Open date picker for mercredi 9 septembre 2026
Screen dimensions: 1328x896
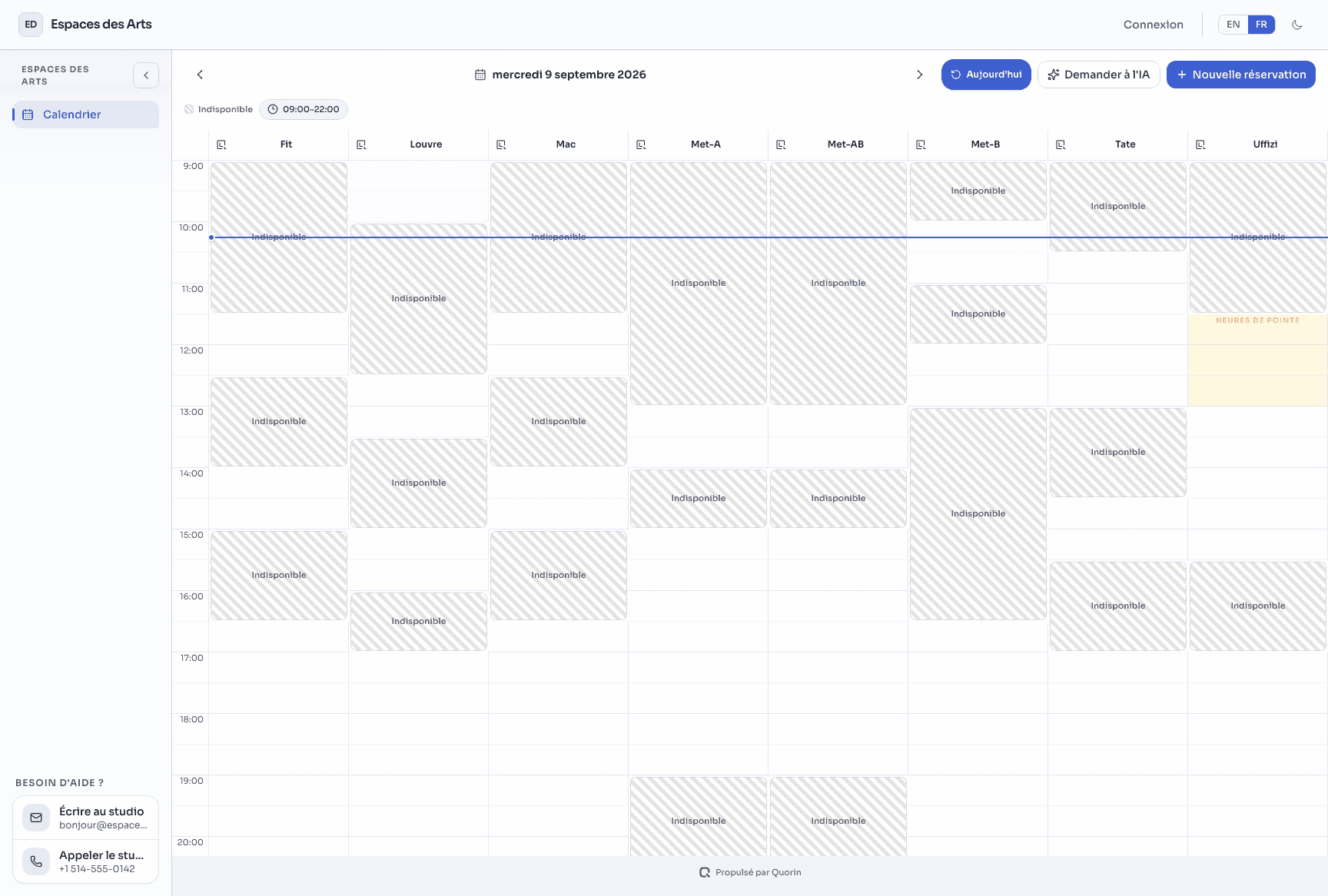coord(560,75)
